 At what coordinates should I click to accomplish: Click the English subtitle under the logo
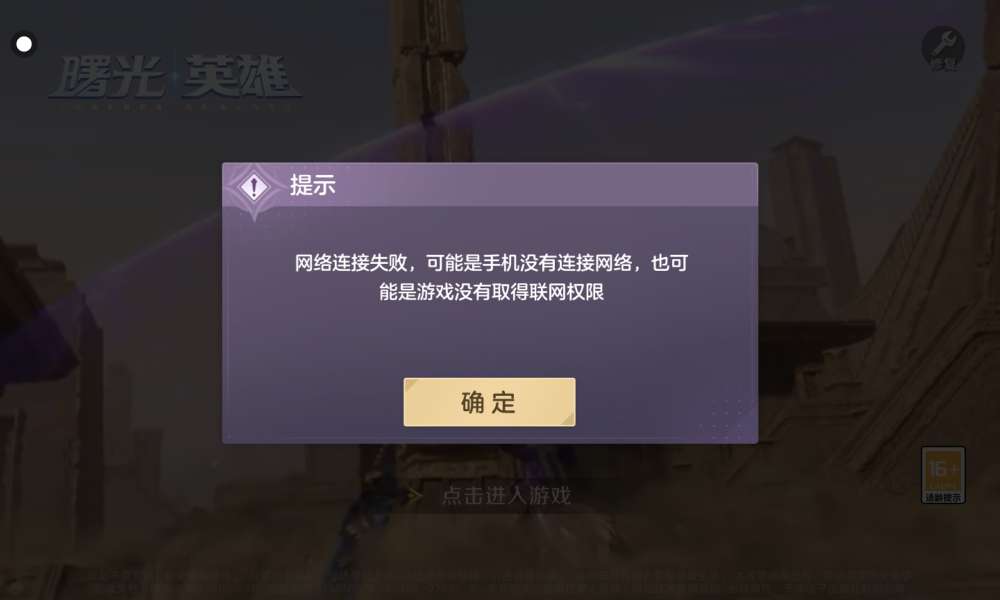173,107
